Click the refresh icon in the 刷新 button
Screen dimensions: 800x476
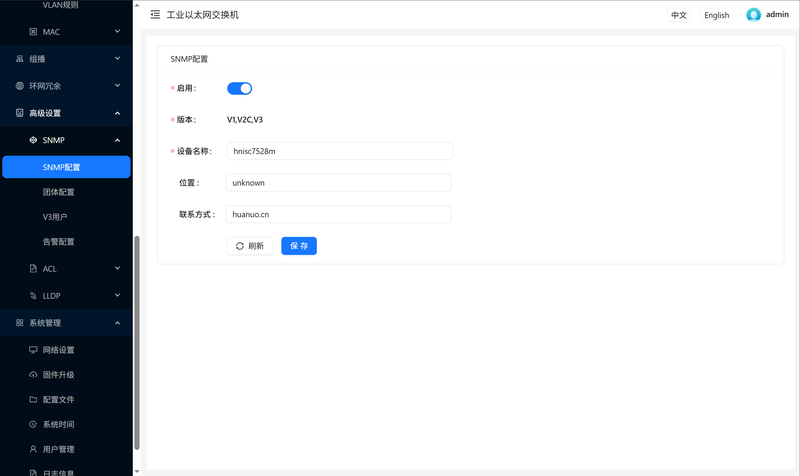tap(240, 246)
